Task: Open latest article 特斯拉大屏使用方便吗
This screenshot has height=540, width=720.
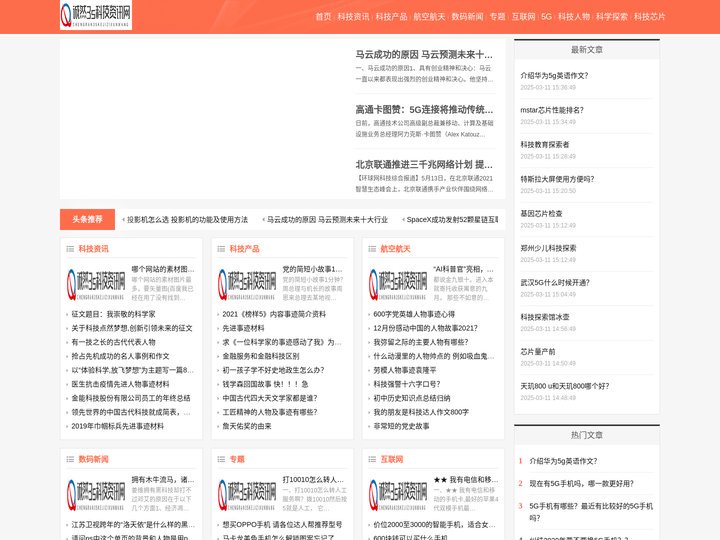Action: click(557, 179)
